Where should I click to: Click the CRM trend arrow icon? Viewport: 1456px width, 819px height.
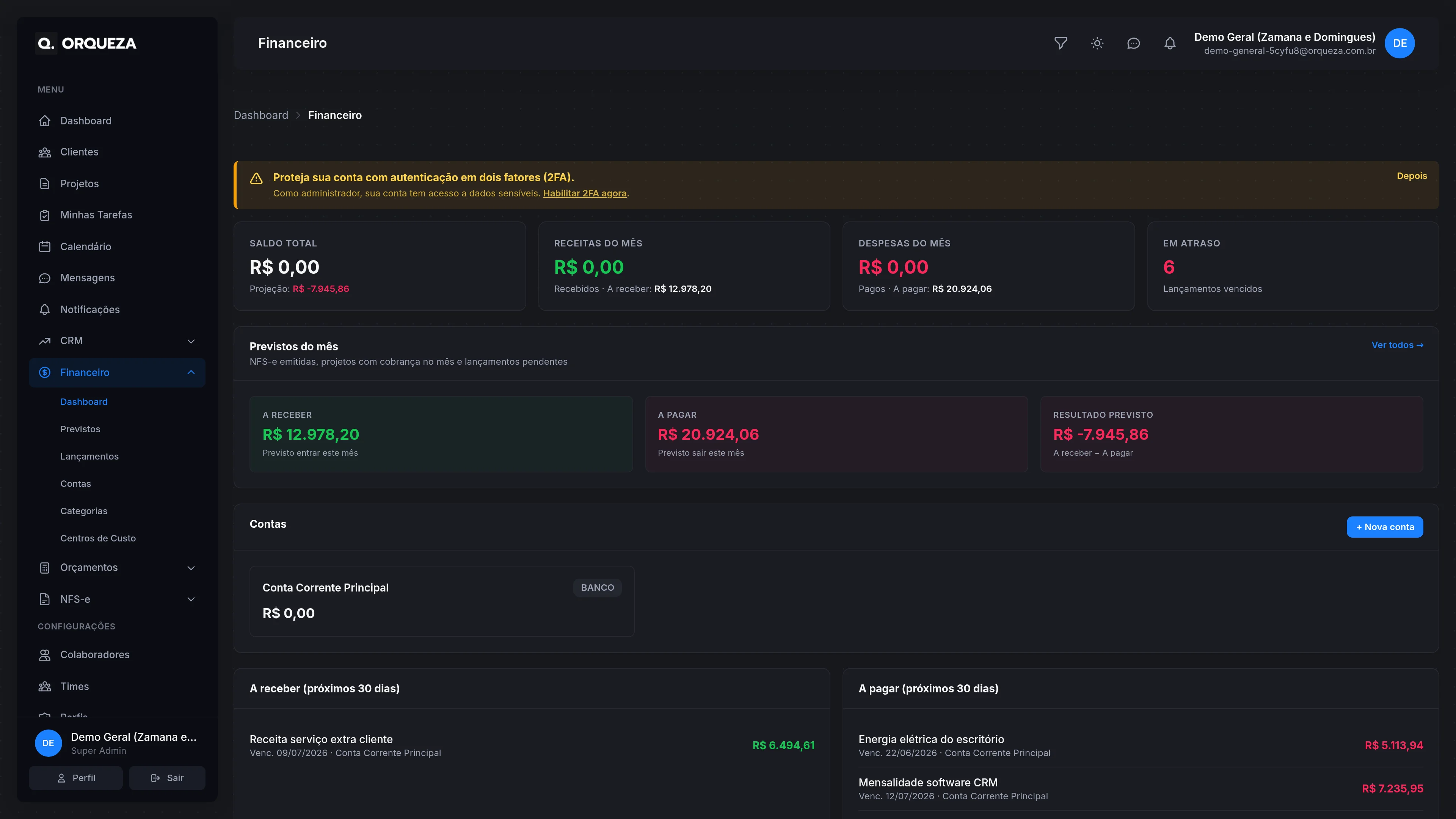click(x=45, y=341)
